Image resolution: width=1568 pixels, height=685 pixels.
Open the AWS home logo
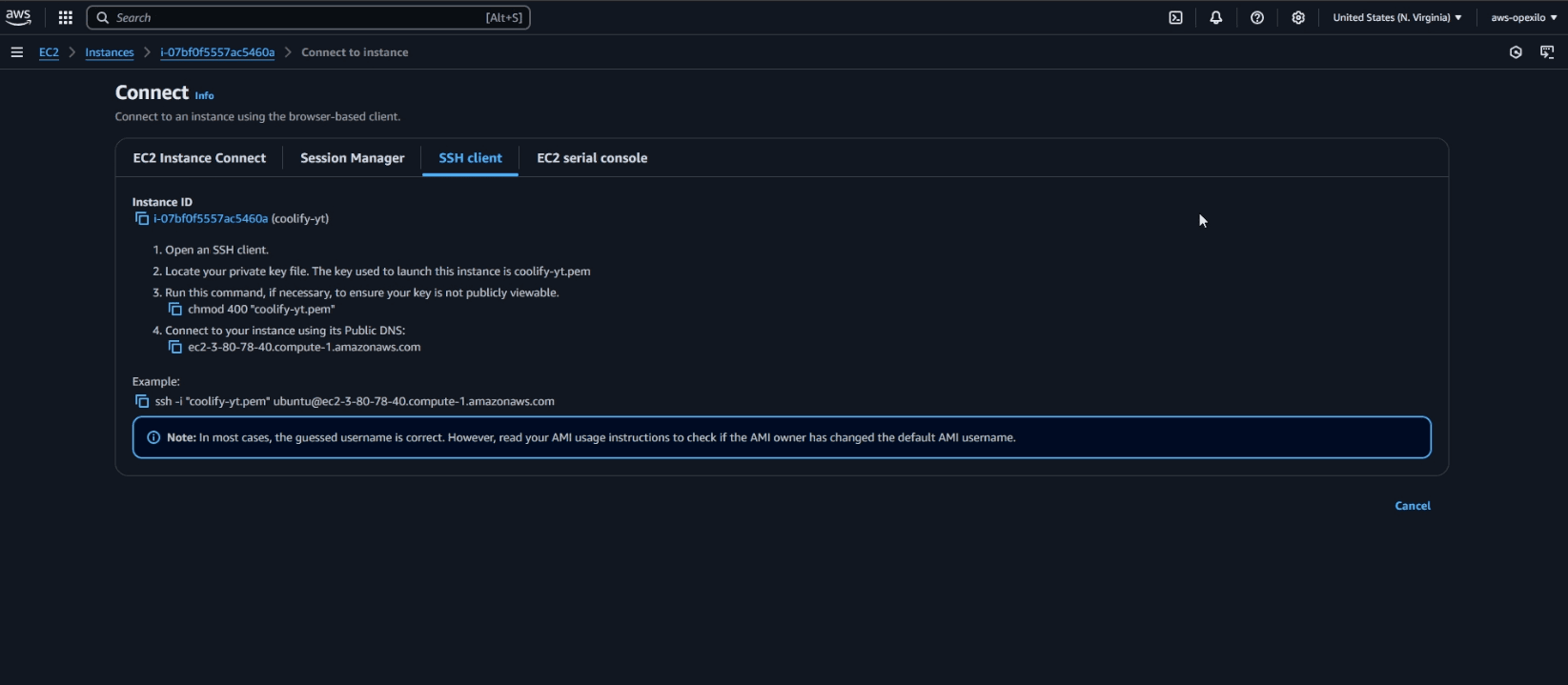(x=18, y=17)
